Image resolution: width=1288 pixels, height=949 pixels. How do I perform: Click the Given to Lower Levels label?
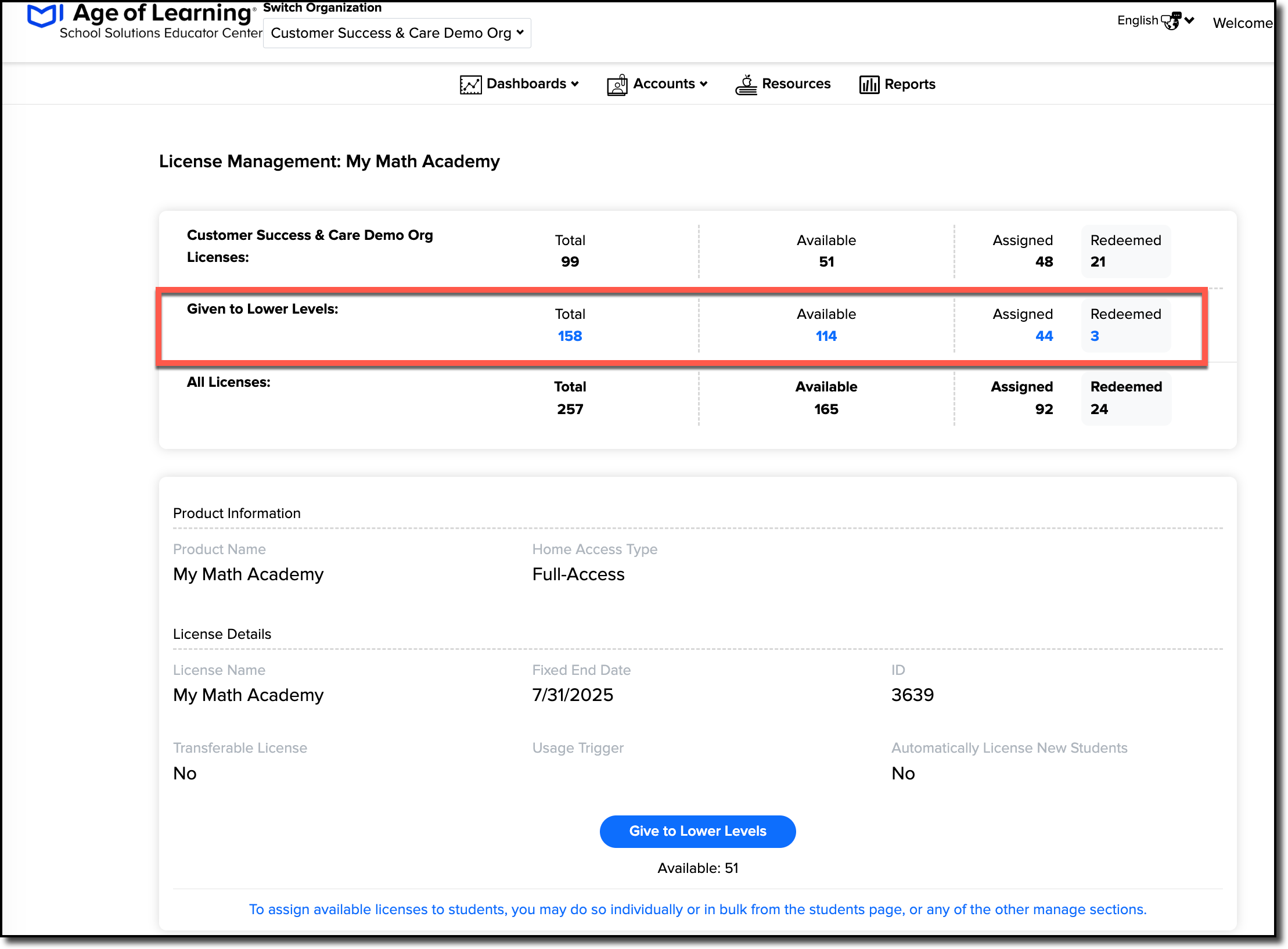(x=262, y=309)
